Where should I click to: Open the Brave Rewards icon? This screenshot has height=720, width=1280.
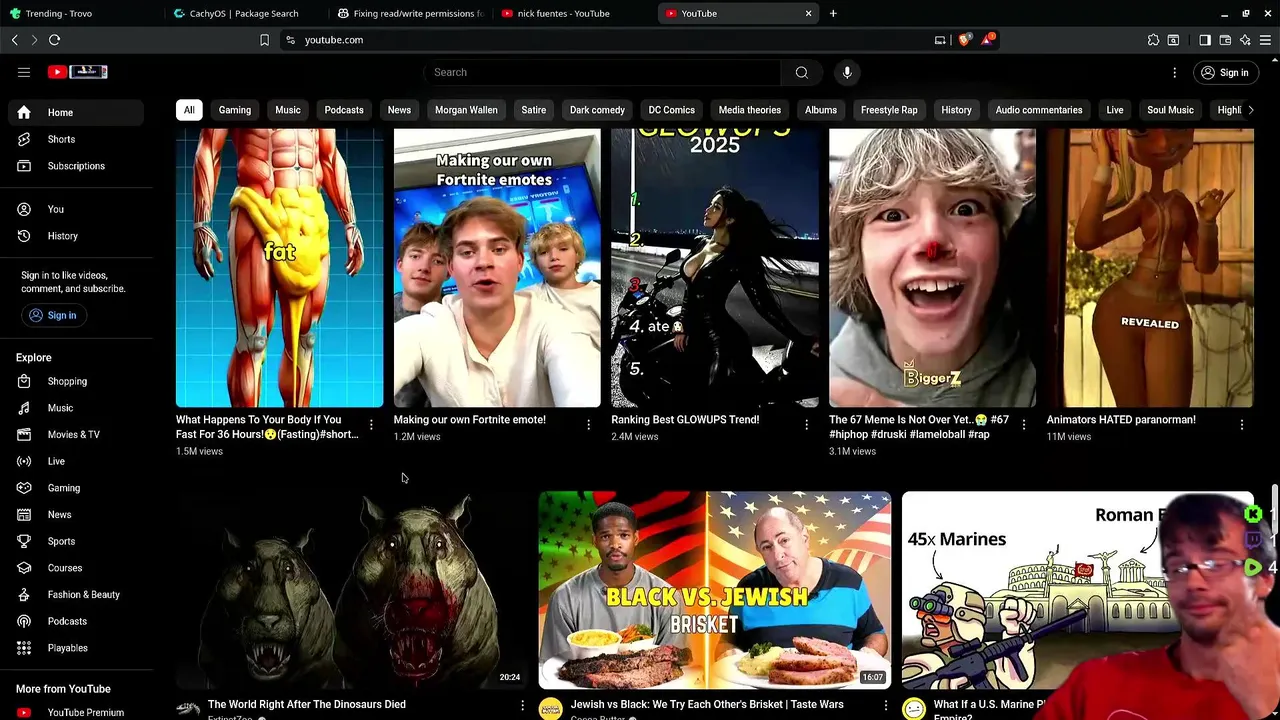[x=988, y=40]
